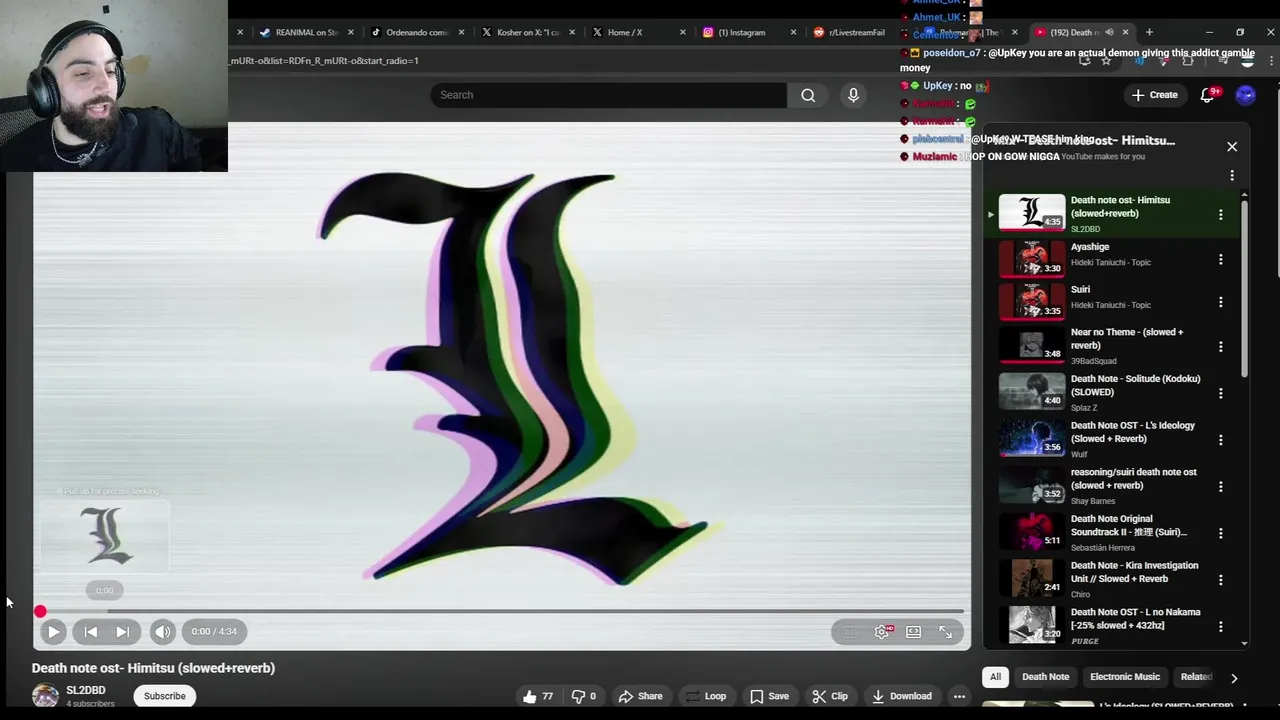Viewport: 1280px width, 720px height.
Task: Click the address bar URL
Action: (x=323, y=60)
